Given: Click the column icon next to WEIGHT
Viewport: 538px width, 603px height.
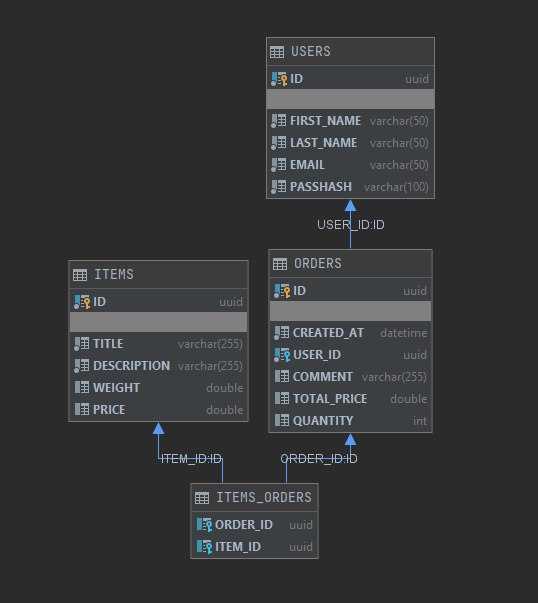Looking at the screenshot, I should click(82, 387).
